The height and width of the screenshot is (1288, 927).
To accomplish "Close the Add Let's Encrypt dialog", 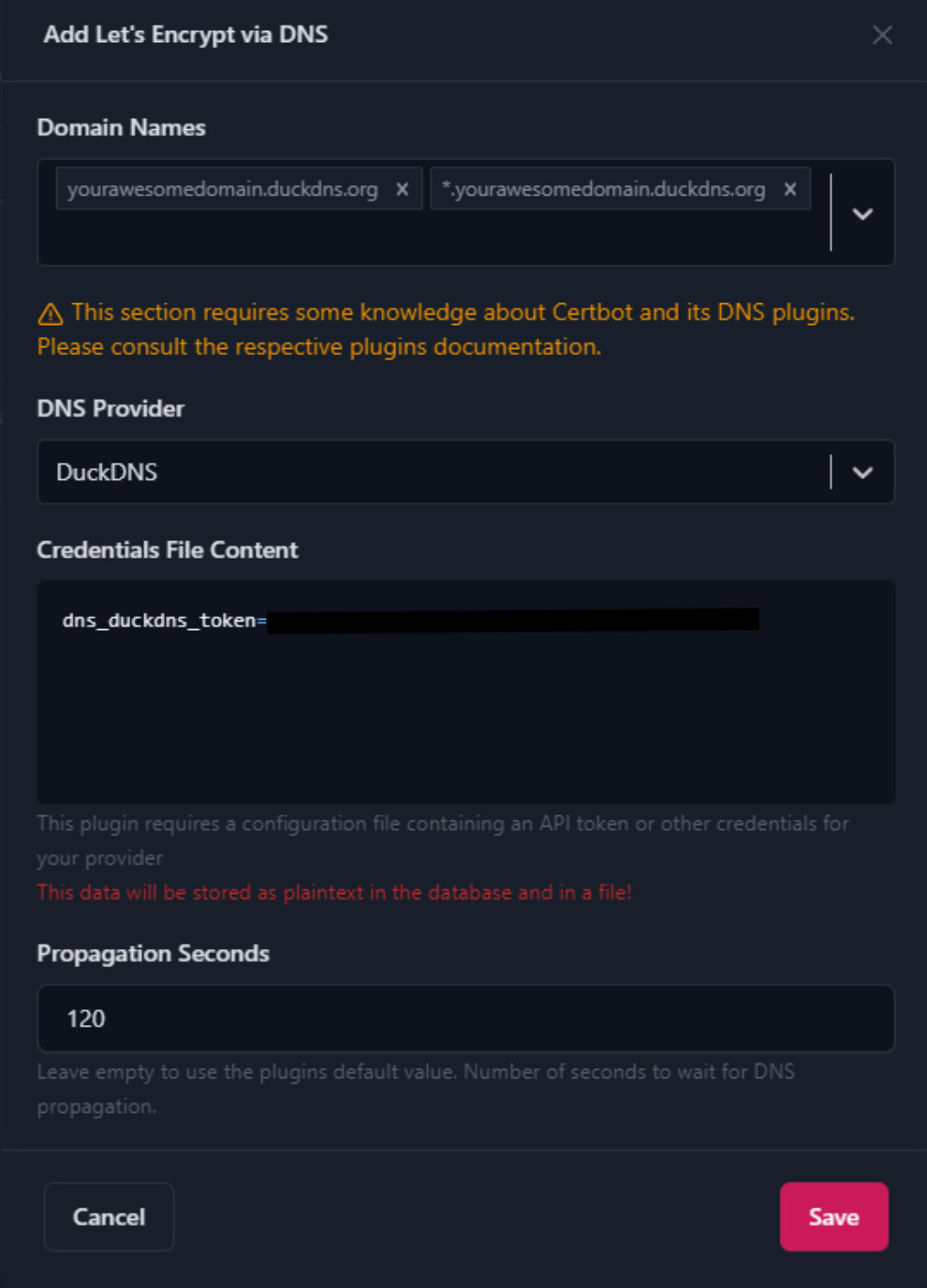I will [x=882, y=36].
